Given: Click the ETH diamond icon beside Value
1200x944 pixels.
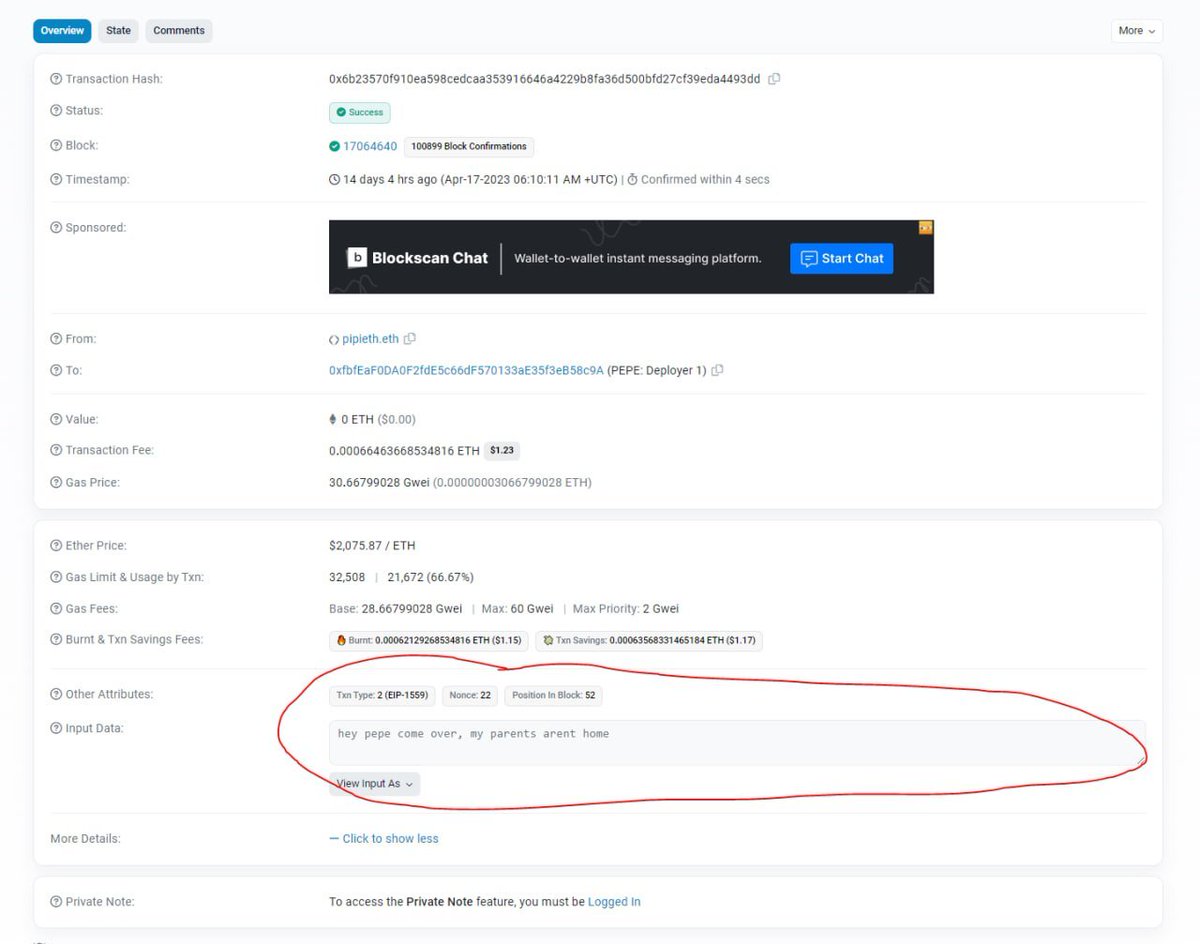Looking at the screenshot, I should click(333, 418).
